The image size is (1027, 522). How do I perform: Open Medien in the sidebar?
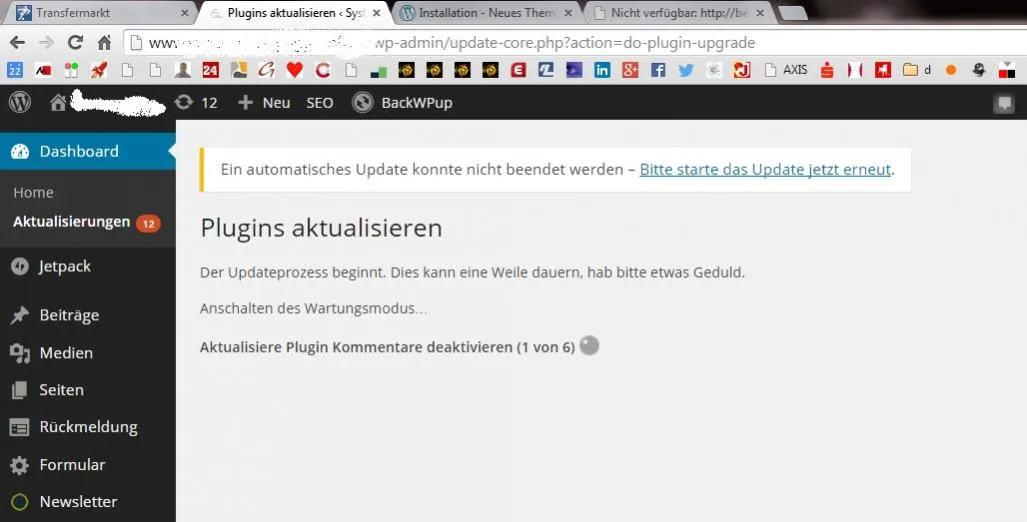tap(65, 352)
